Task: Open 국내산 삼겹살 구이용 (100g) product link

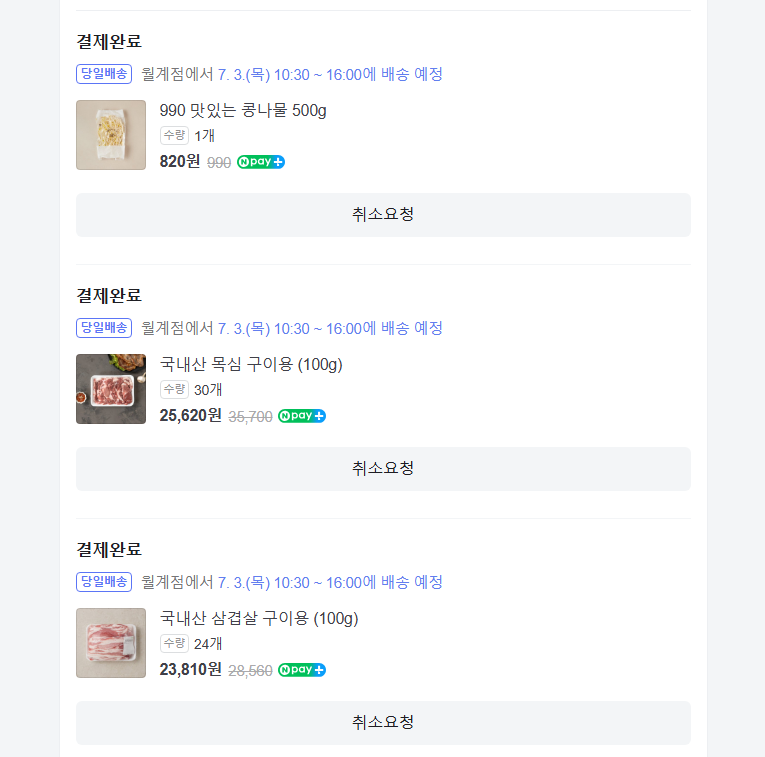Action: click(x=259, y=618)
